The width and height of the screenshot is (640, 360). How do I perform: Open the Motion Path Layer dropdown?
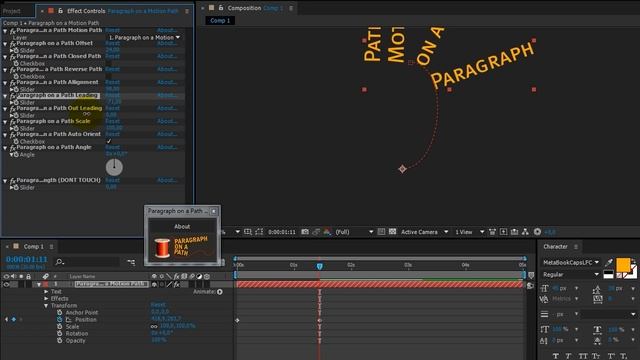coord(144,37)
